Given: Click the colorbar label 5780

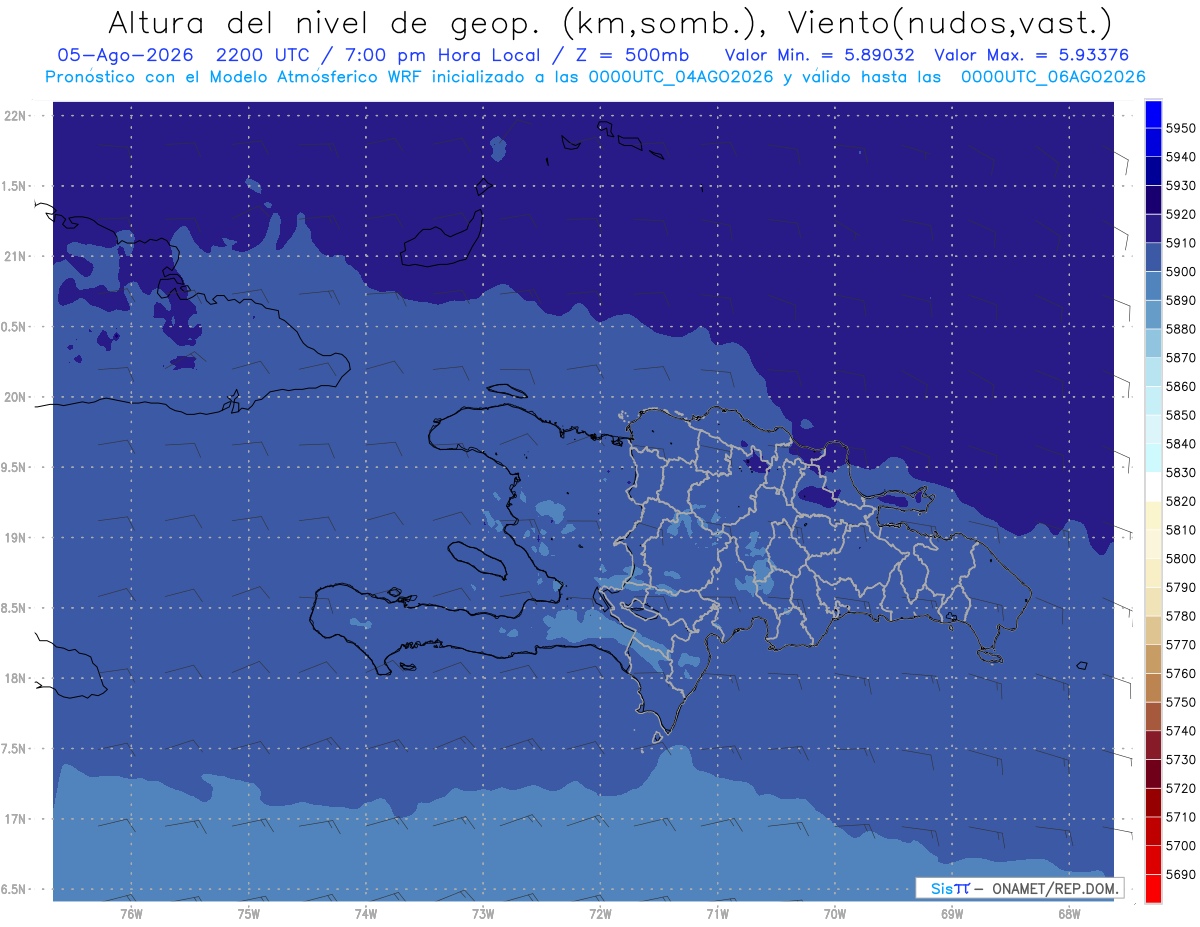Looking at the screenshot, I should [1181, 616].
